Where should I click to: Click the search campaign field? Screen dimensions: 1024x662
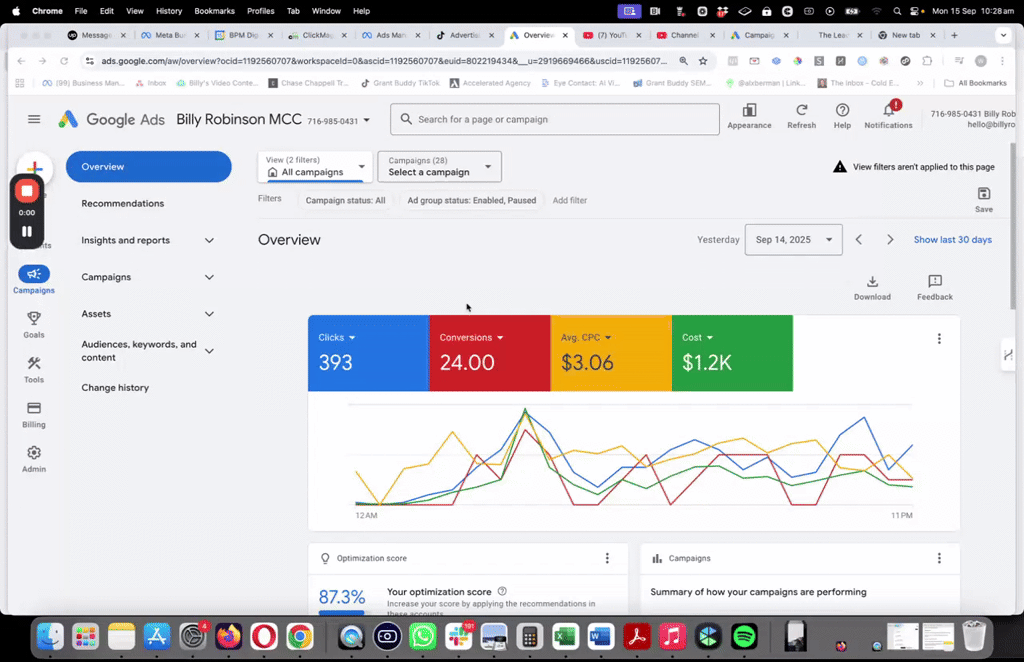coord(554,119)
